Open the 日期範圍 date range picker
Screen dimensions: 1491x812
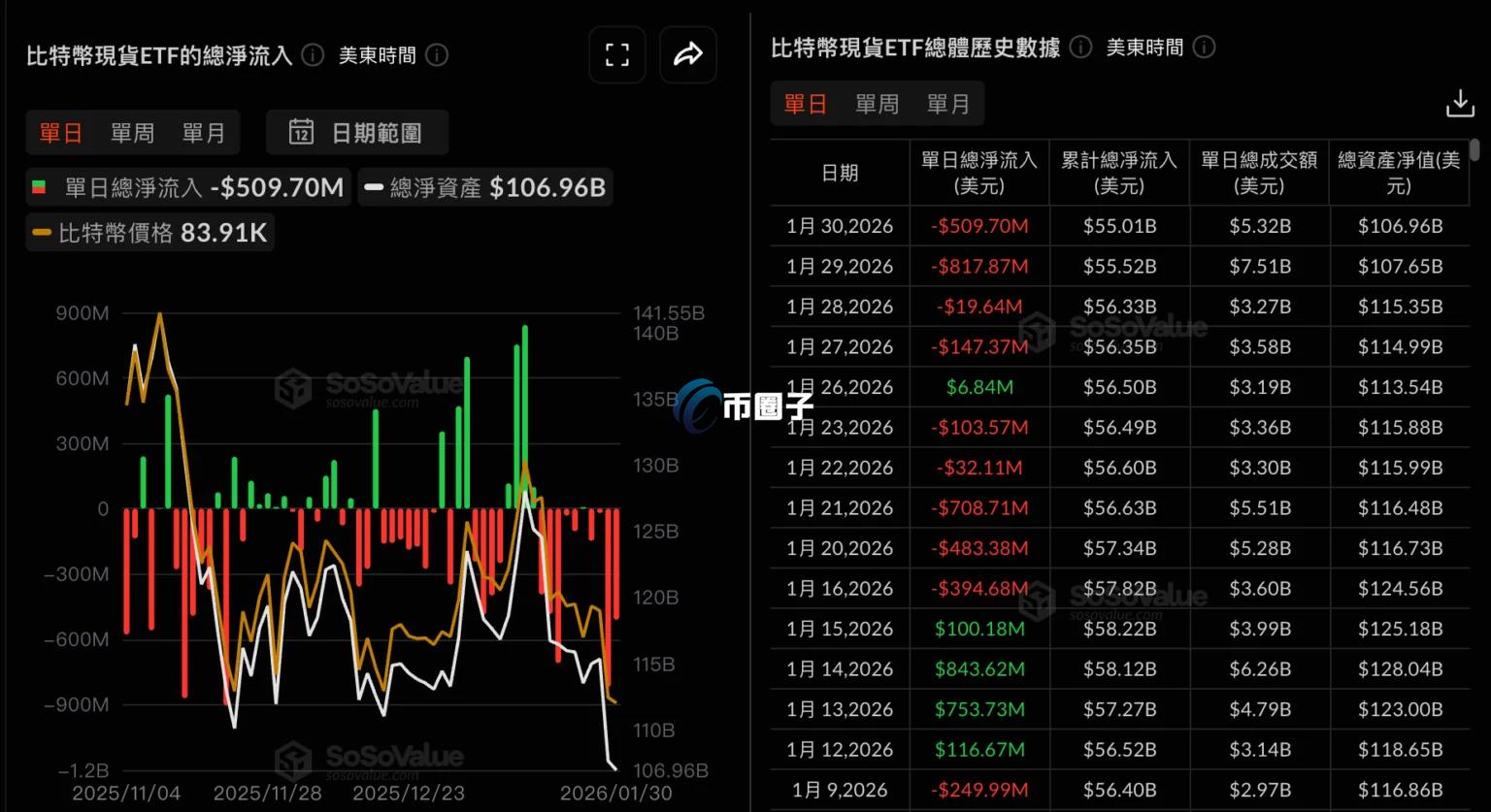[357, 133]
